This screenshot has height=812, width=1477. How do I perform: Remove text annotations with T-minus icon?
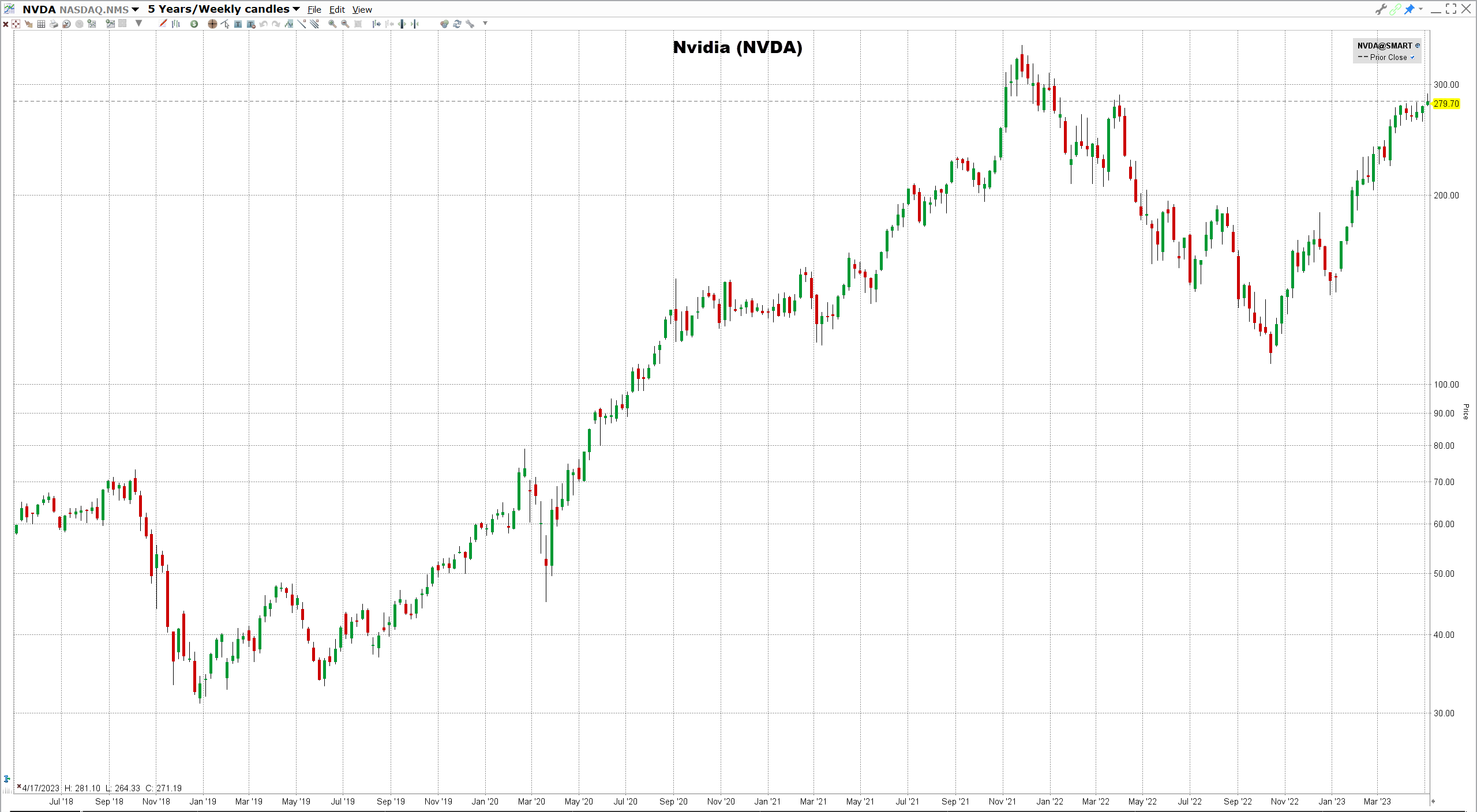(x=251, y=24)
